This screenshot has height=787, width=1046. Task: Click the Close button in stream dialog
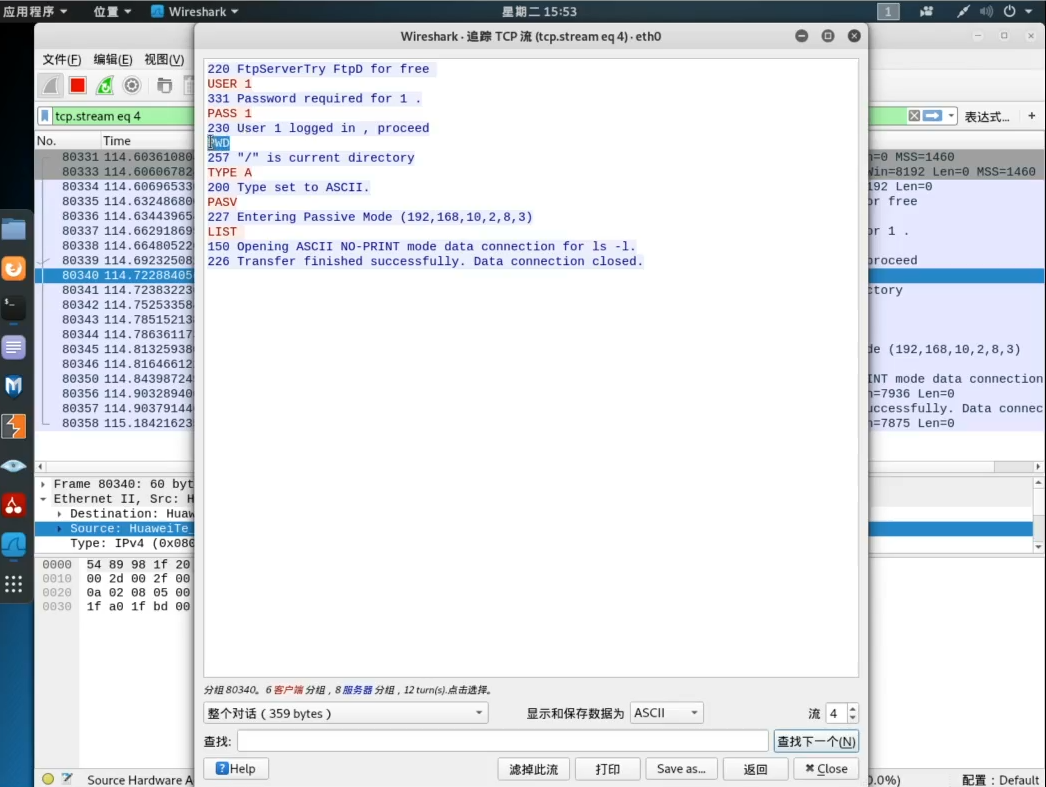[826, 769]
